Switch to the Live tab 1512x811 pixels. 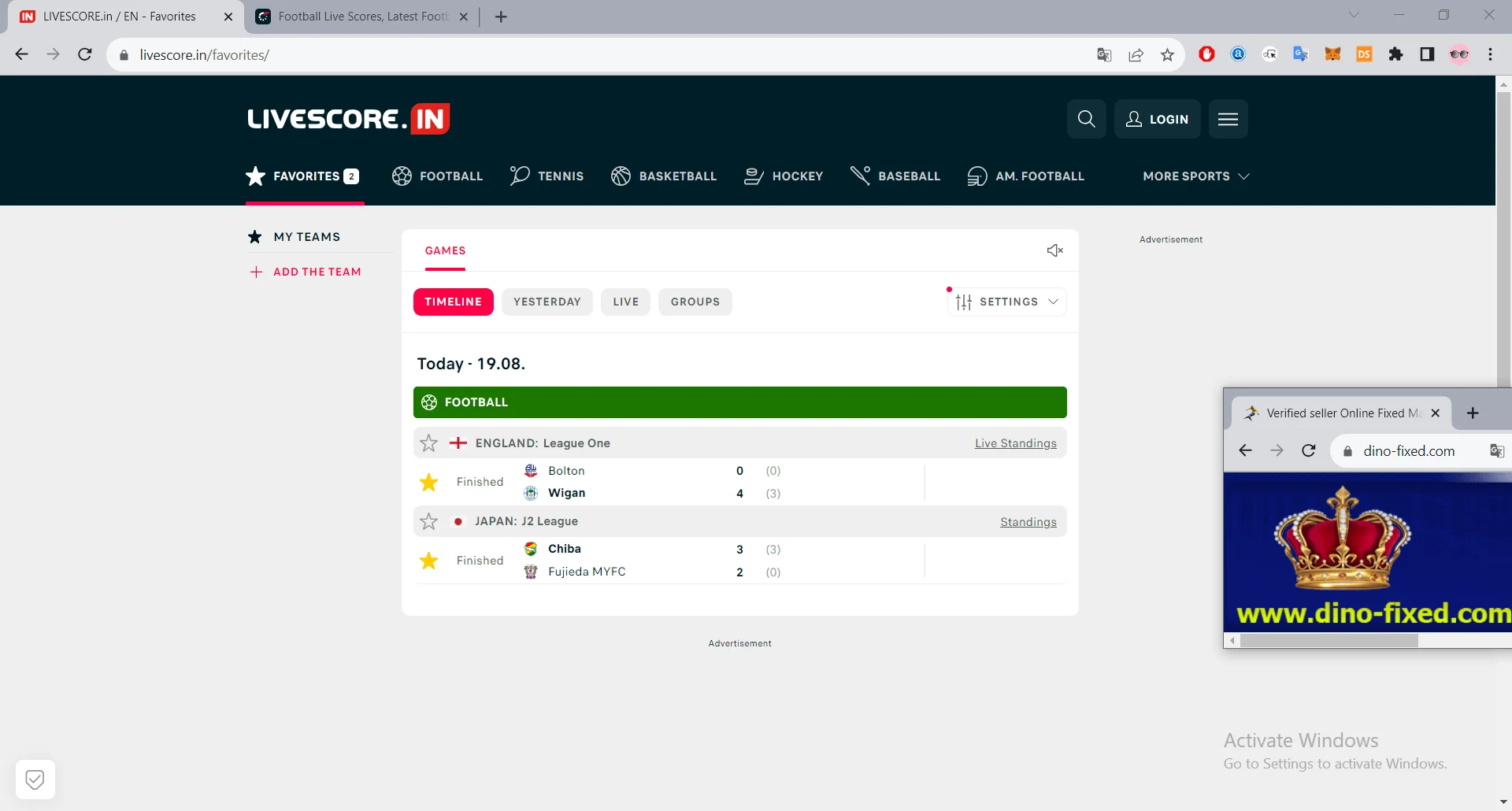(625, 302)
